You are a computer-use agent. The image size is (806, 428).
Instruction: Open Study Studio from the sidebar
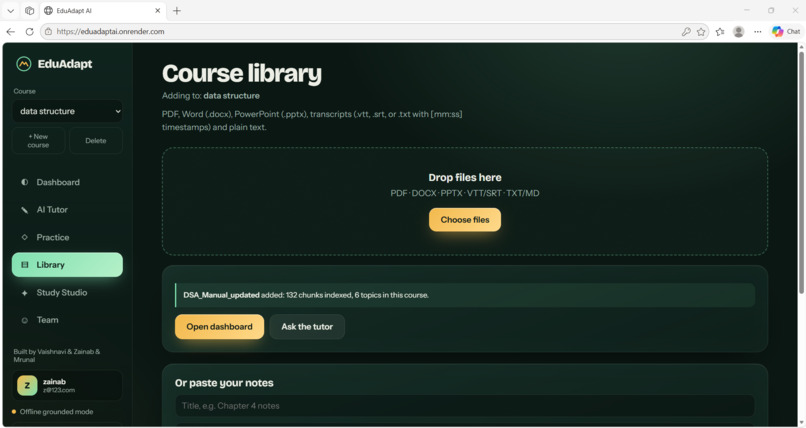pyautogui.click(x=67, y=292)
